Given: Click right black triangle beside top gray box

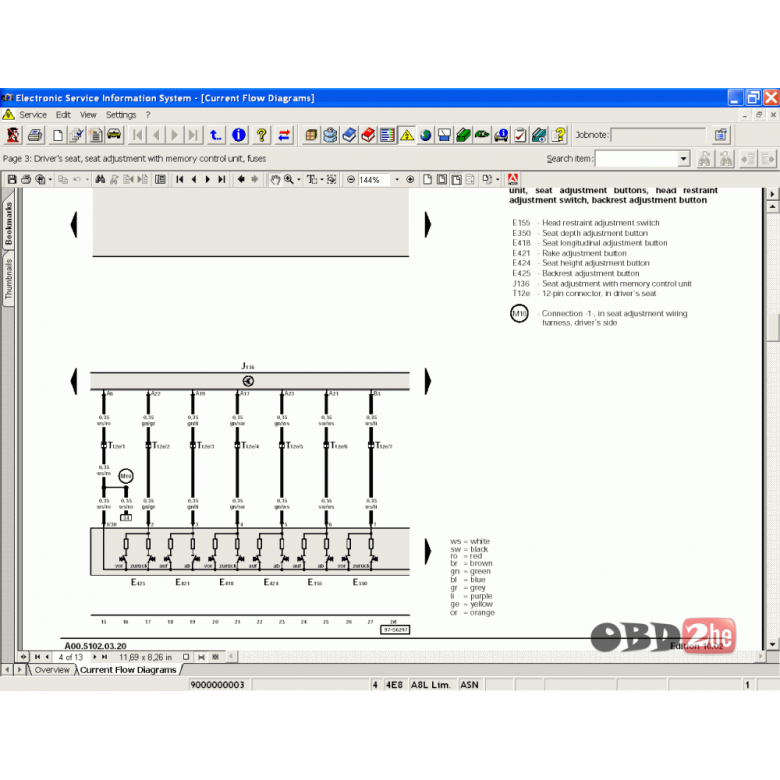Looking at the screenshot, I should (x=428, y=225).
